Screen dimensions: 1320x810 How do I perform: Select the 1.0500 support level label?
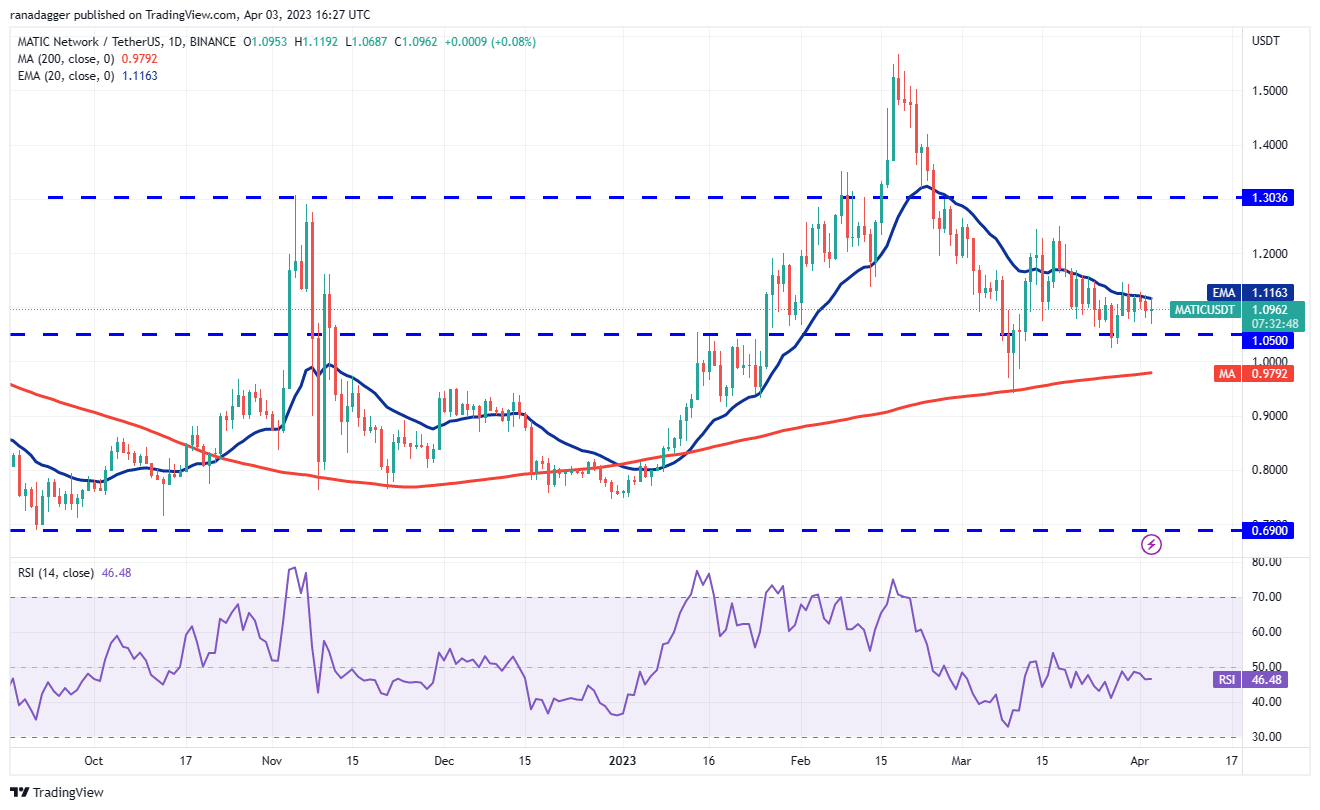tap(1268, 340)
